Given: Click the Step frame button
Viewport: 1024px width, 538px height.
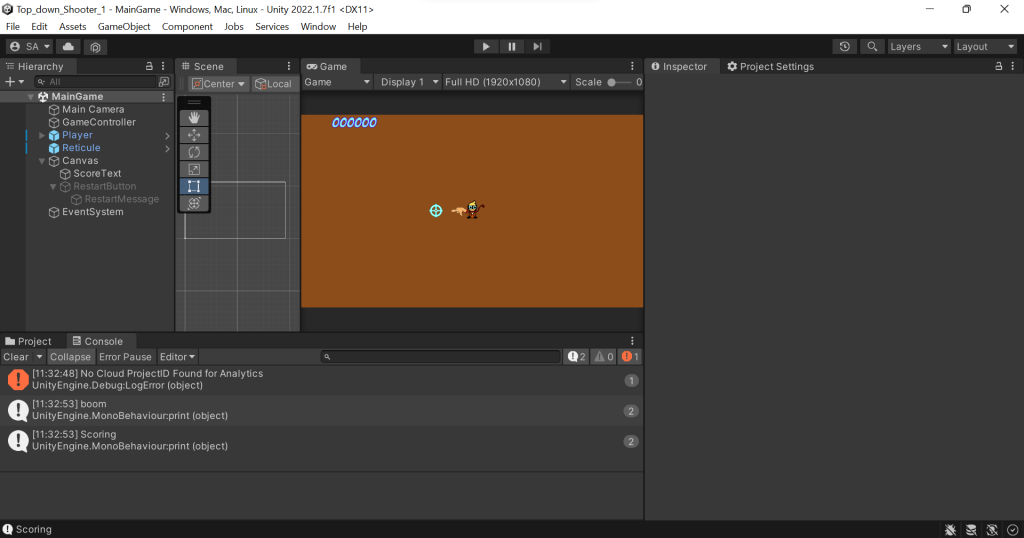Looking at the screenshot, I should point(538,47).
